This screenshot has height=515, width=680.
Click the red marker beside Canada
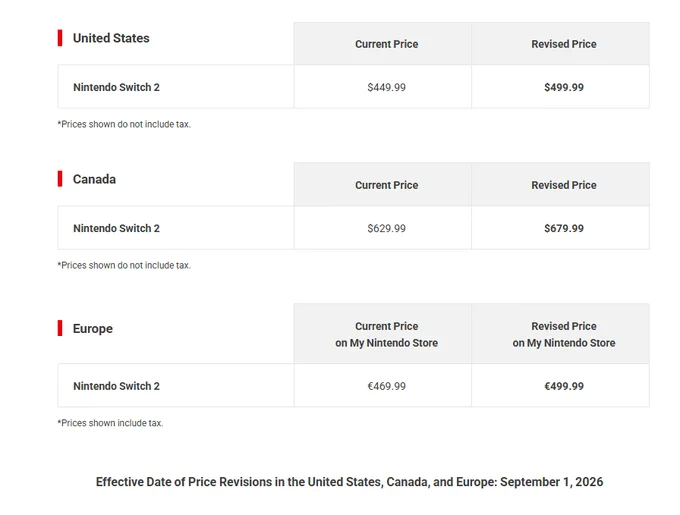point(60,179)
